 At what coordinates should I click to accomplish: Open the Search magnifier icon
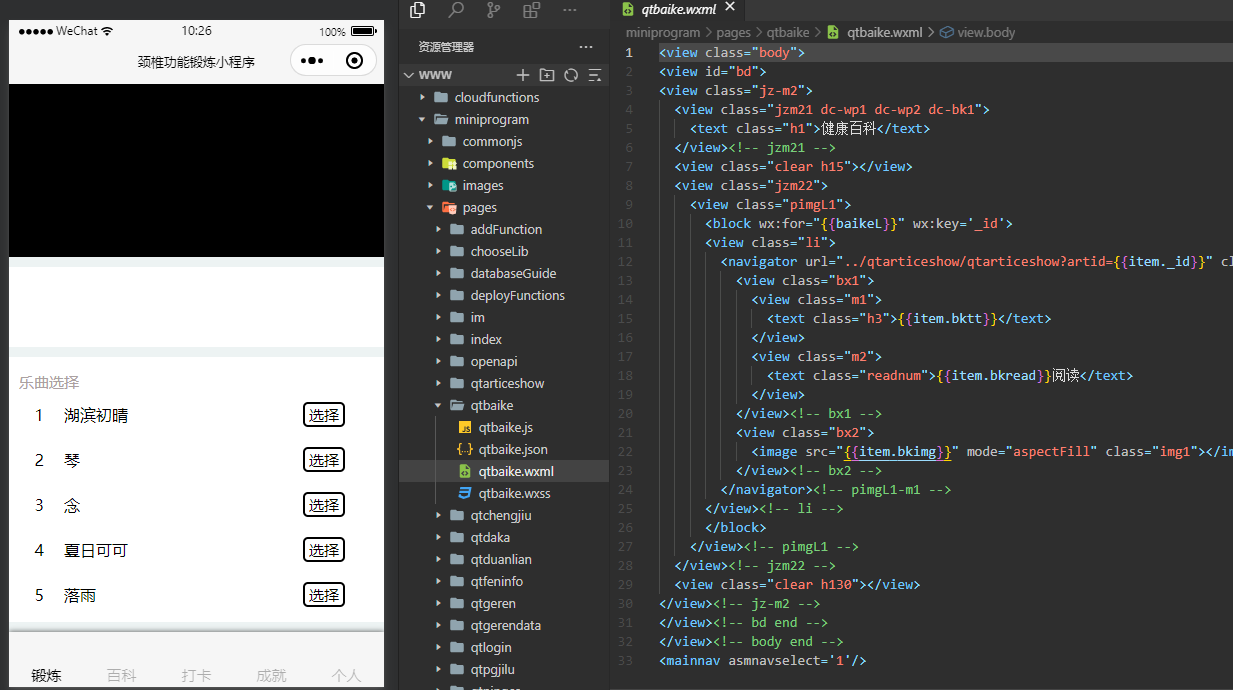click(x=456, y=10)
